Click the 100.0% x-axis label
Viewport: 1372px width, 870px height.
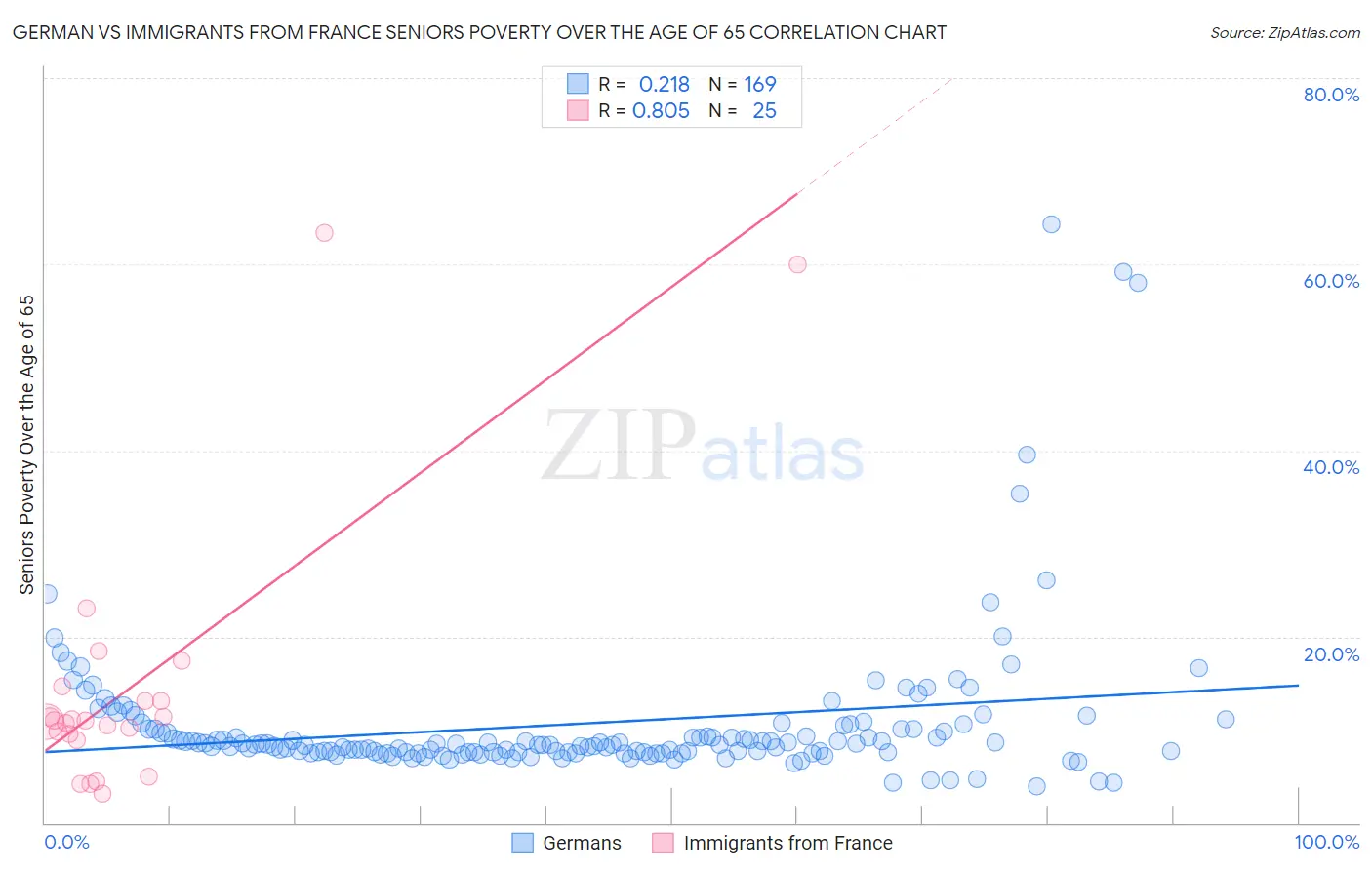point(1327,842)
